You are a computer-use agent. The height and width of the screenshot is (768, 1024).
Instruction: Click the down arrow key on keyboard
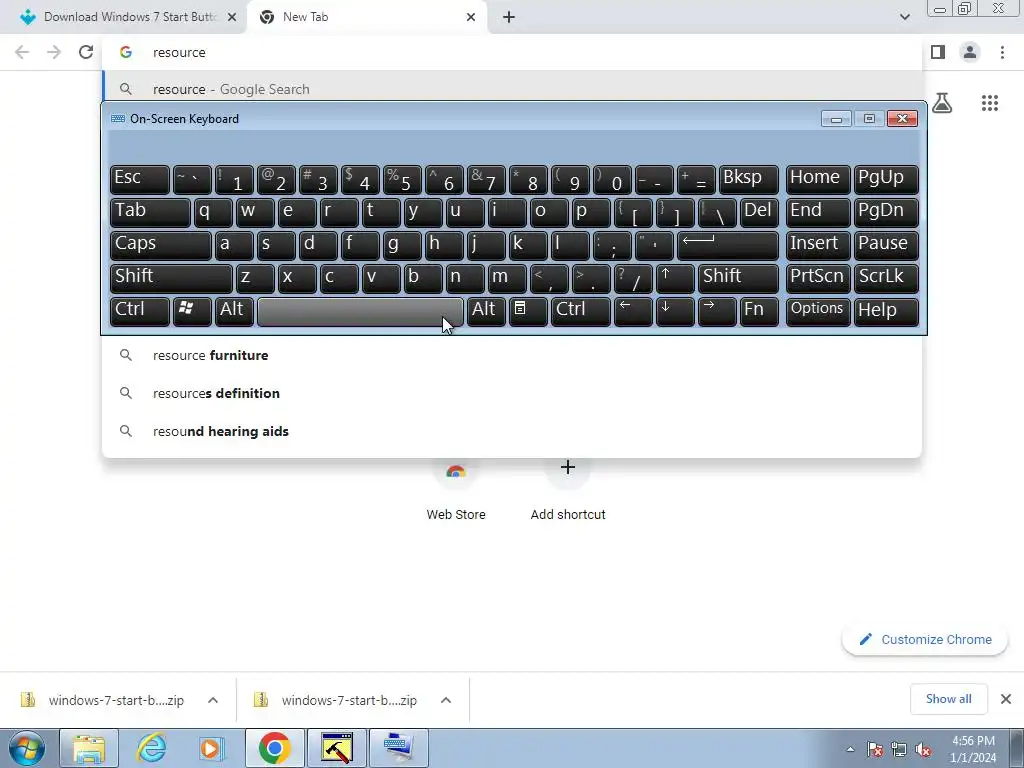pyautogui.click(x=675, y=311)
